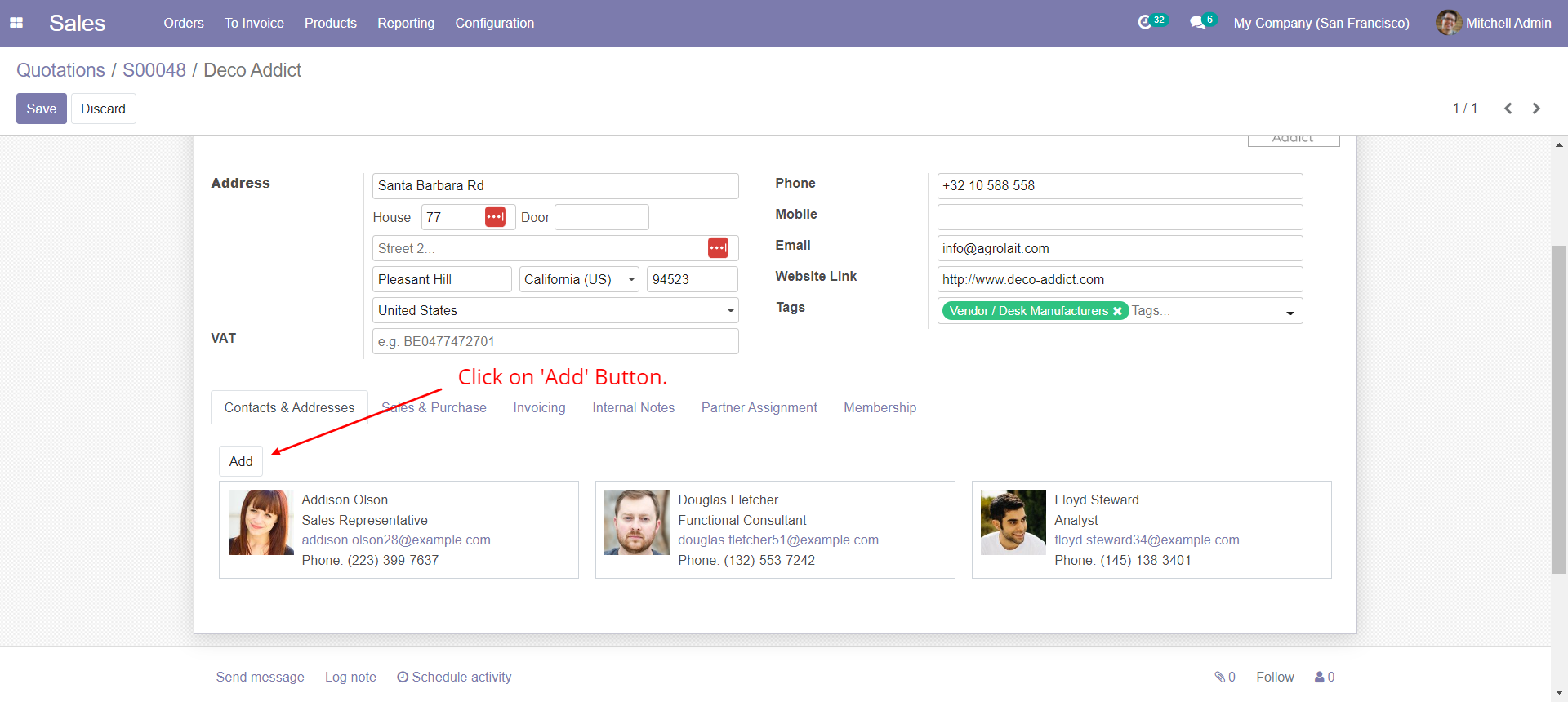
Task: Open the activities clock icon
Action: click(x=1145, y=23)
